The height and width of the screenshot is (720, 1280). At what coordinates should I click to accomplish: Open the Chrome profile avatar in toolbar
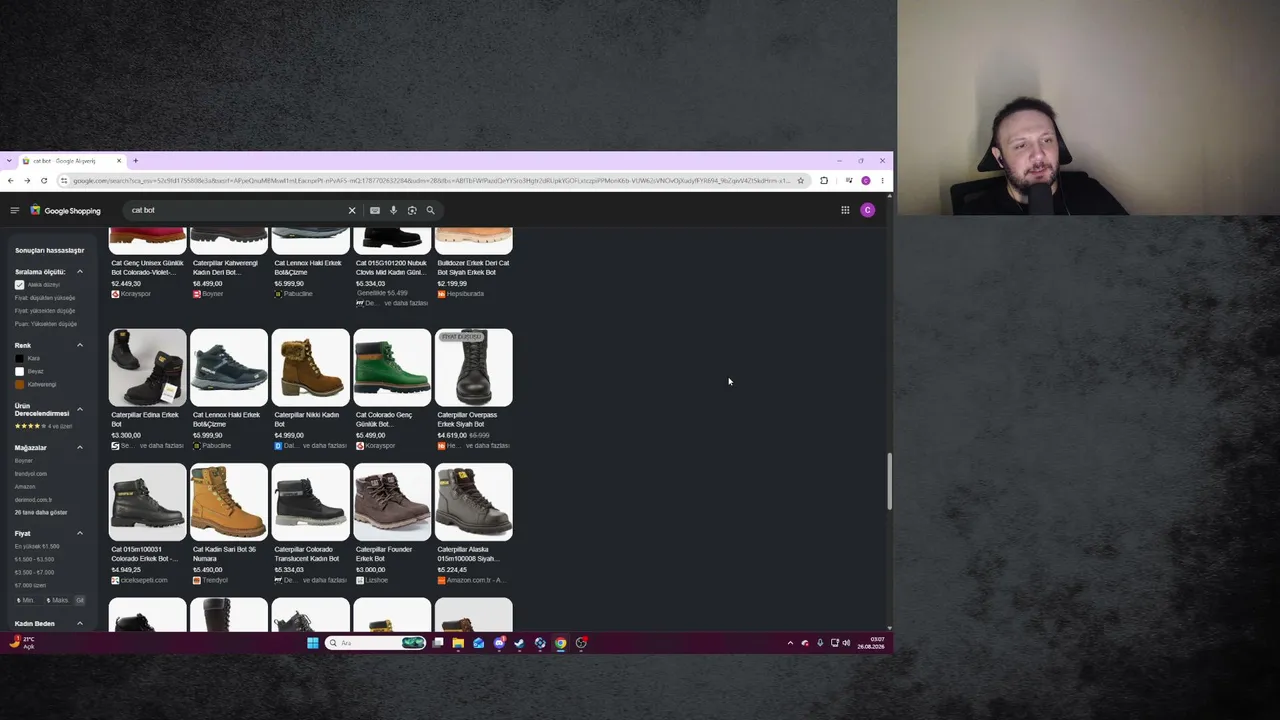(x=866, y=181)
